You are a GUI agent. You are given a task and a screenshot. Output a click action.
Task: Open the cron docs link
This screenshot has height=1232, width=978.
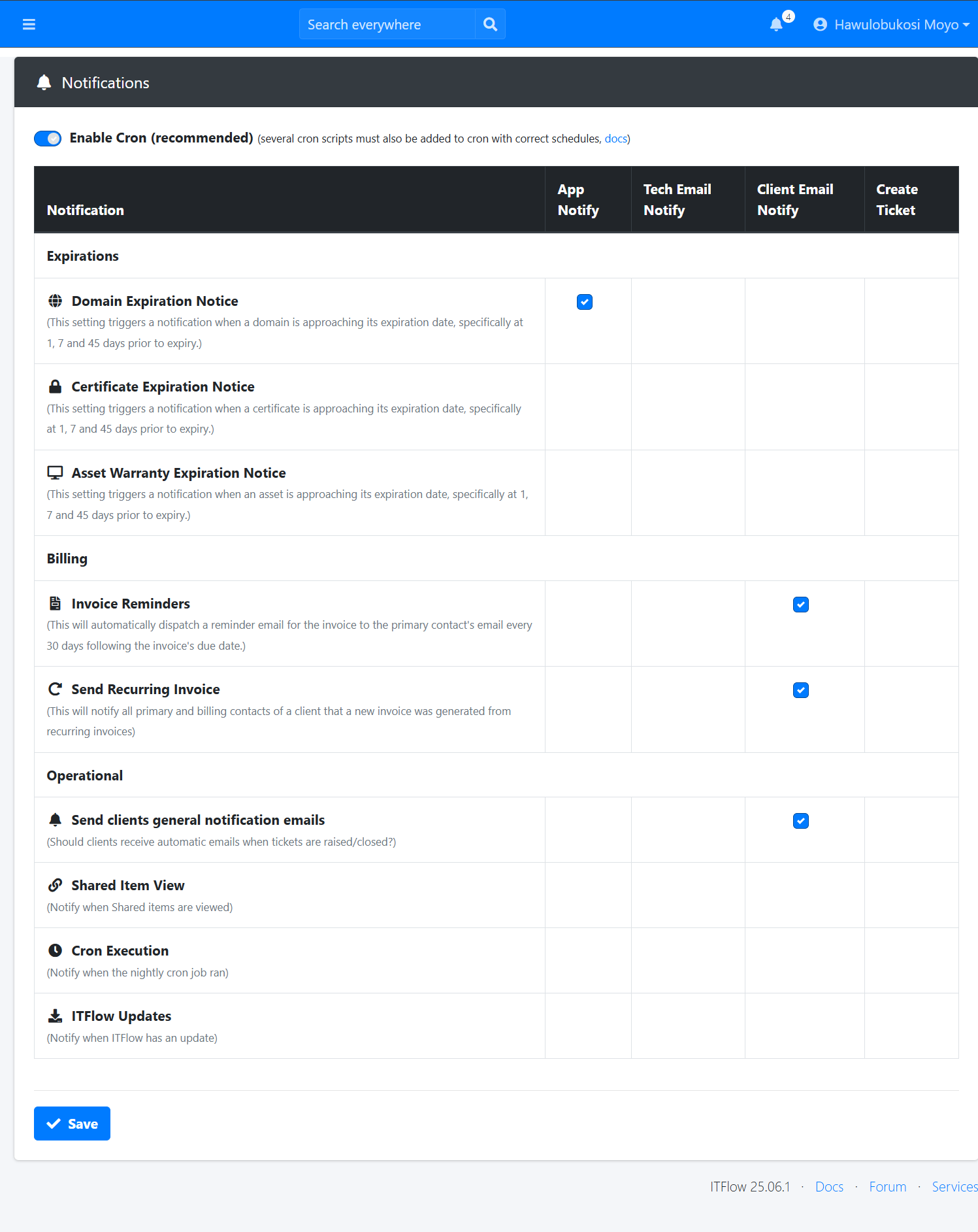click(615, 139)
